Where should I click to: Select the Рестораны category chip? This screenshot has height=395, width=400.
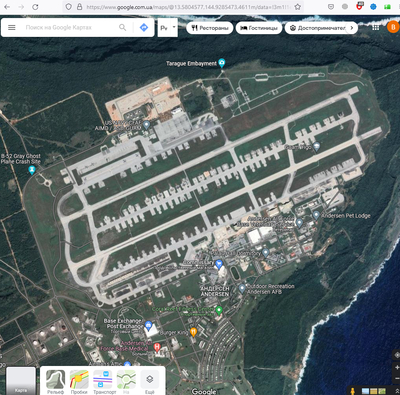211,28
